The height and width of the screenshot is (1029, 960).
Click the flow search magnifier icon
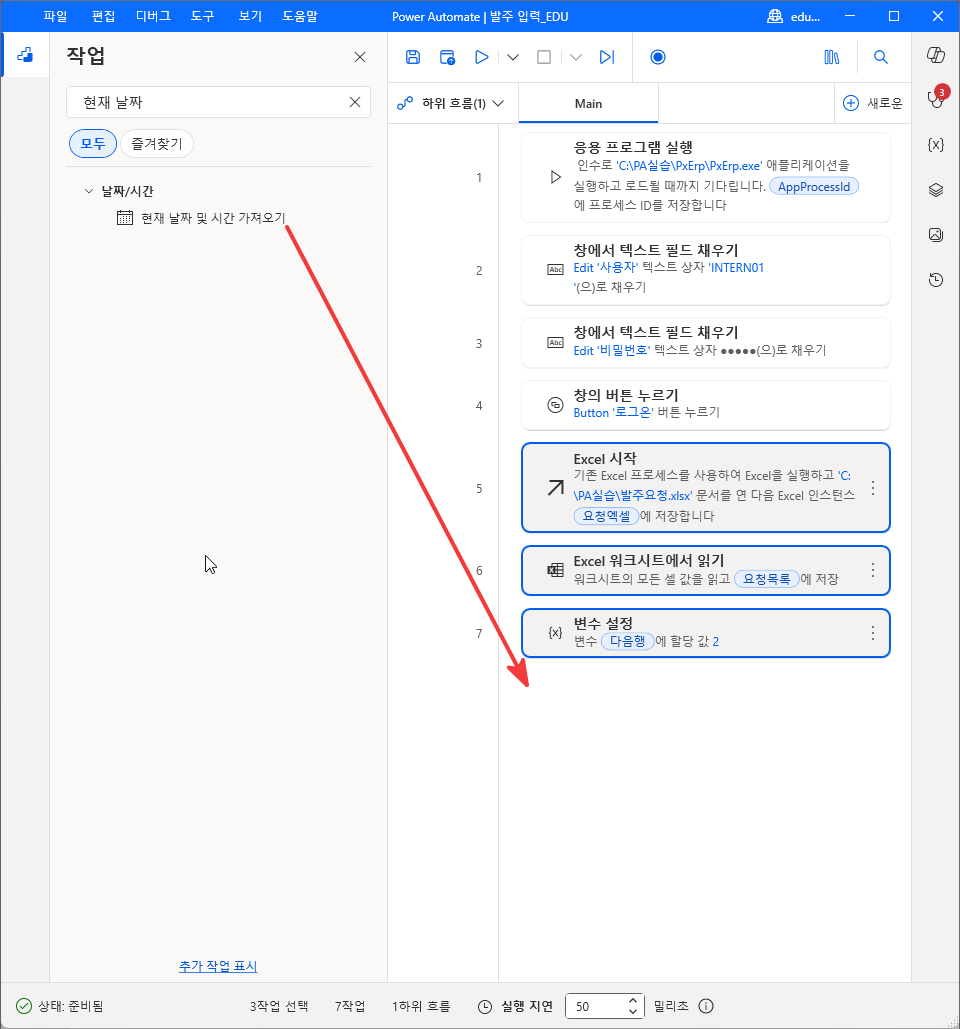click(x=881, y=57)
